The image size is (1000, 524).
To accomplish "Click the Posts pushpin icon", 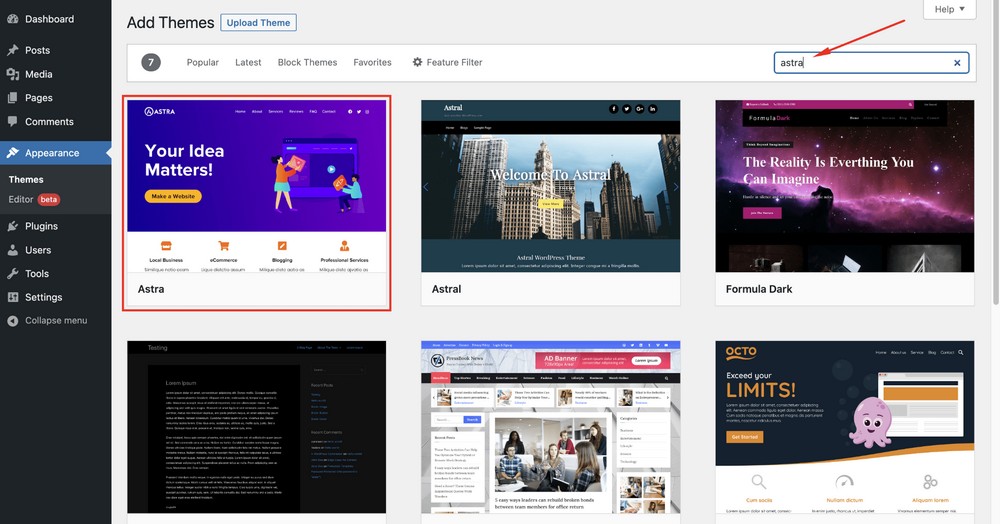I will [x=12, y=50].
